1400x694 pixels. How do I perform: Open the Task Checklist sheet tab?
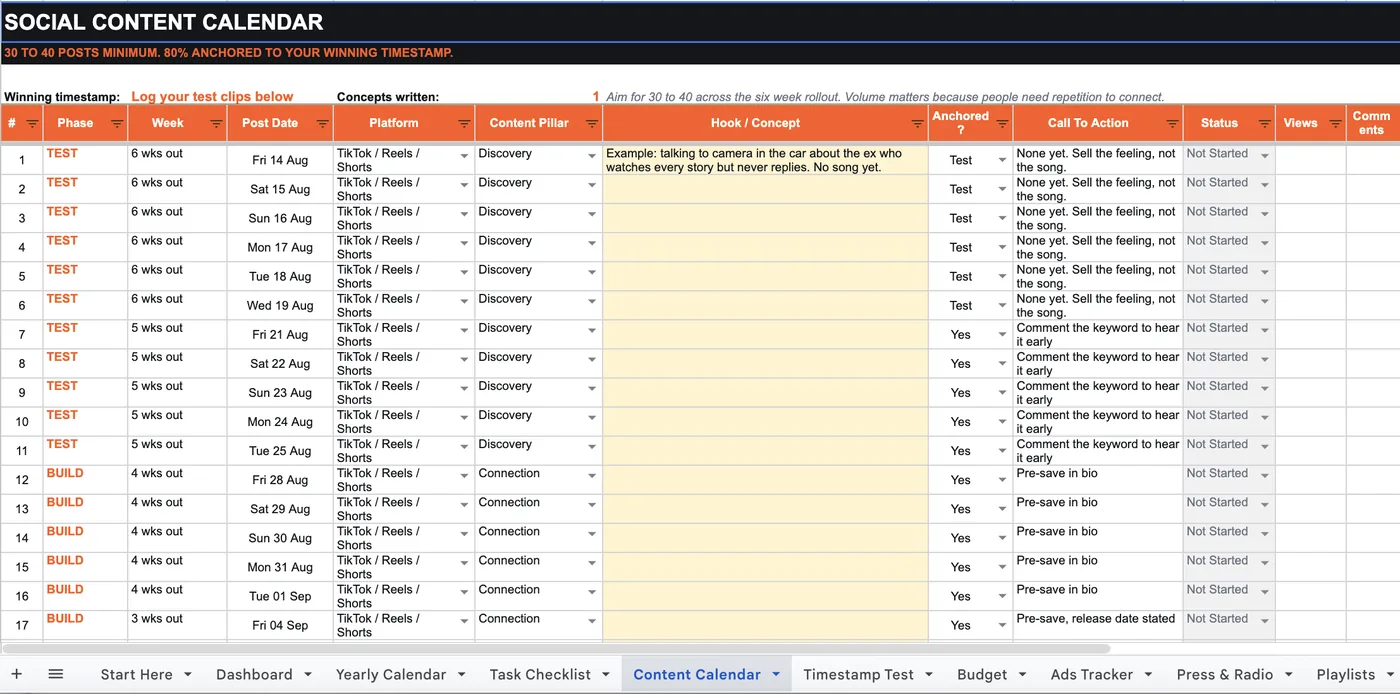[x=540, y=674]
